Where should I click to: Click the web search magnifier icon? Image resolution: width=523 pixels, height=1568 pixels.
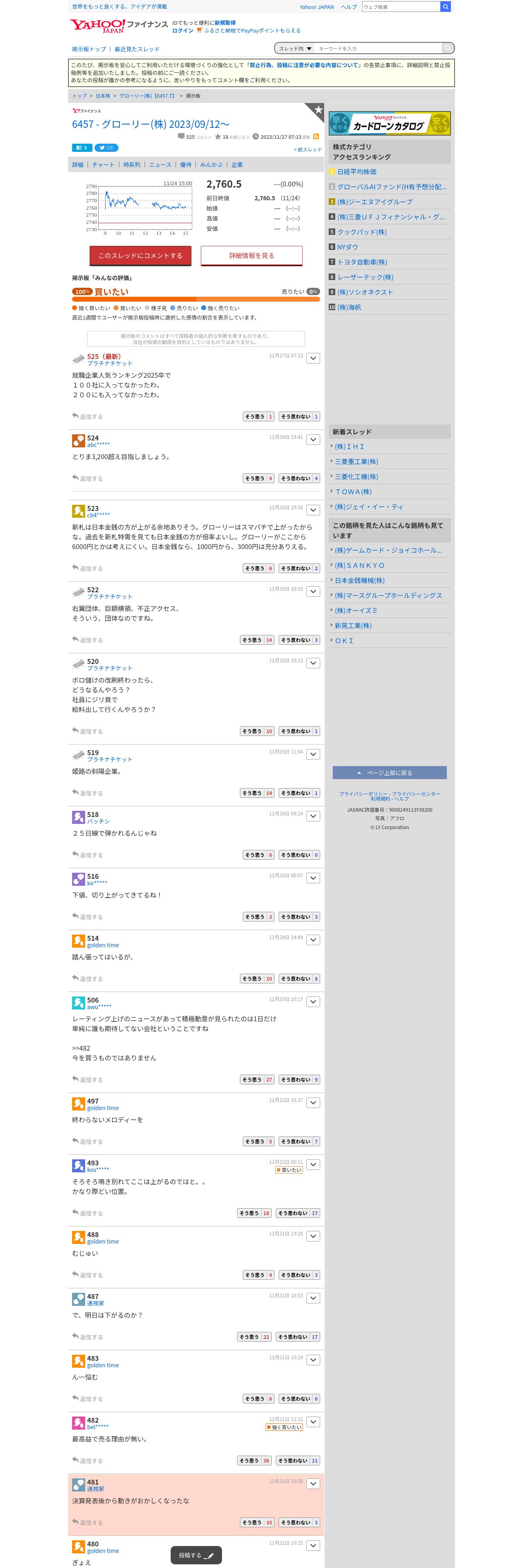445,7
